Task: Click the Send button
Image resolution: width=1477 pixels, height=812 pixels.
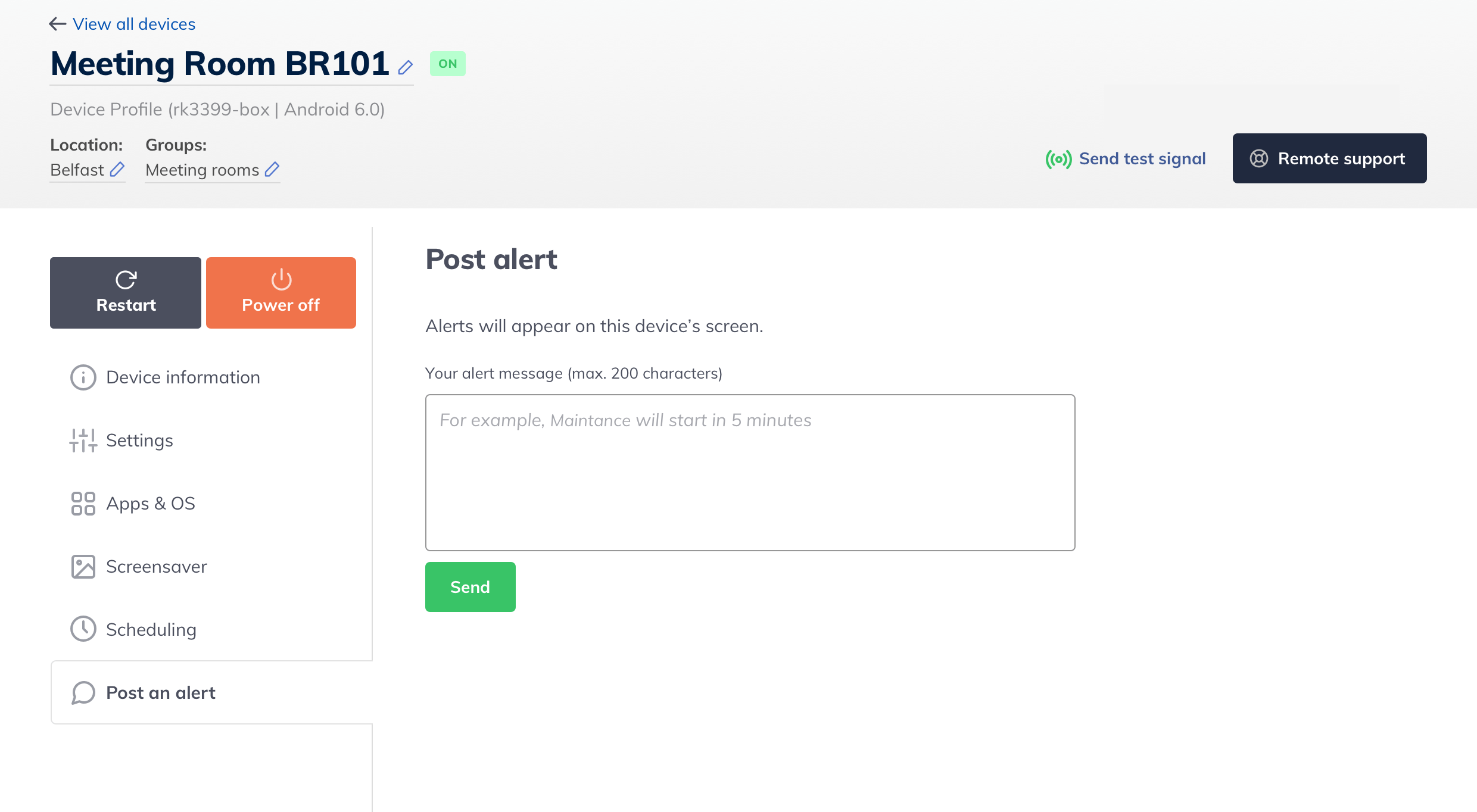Action: (x=470, y=587)
